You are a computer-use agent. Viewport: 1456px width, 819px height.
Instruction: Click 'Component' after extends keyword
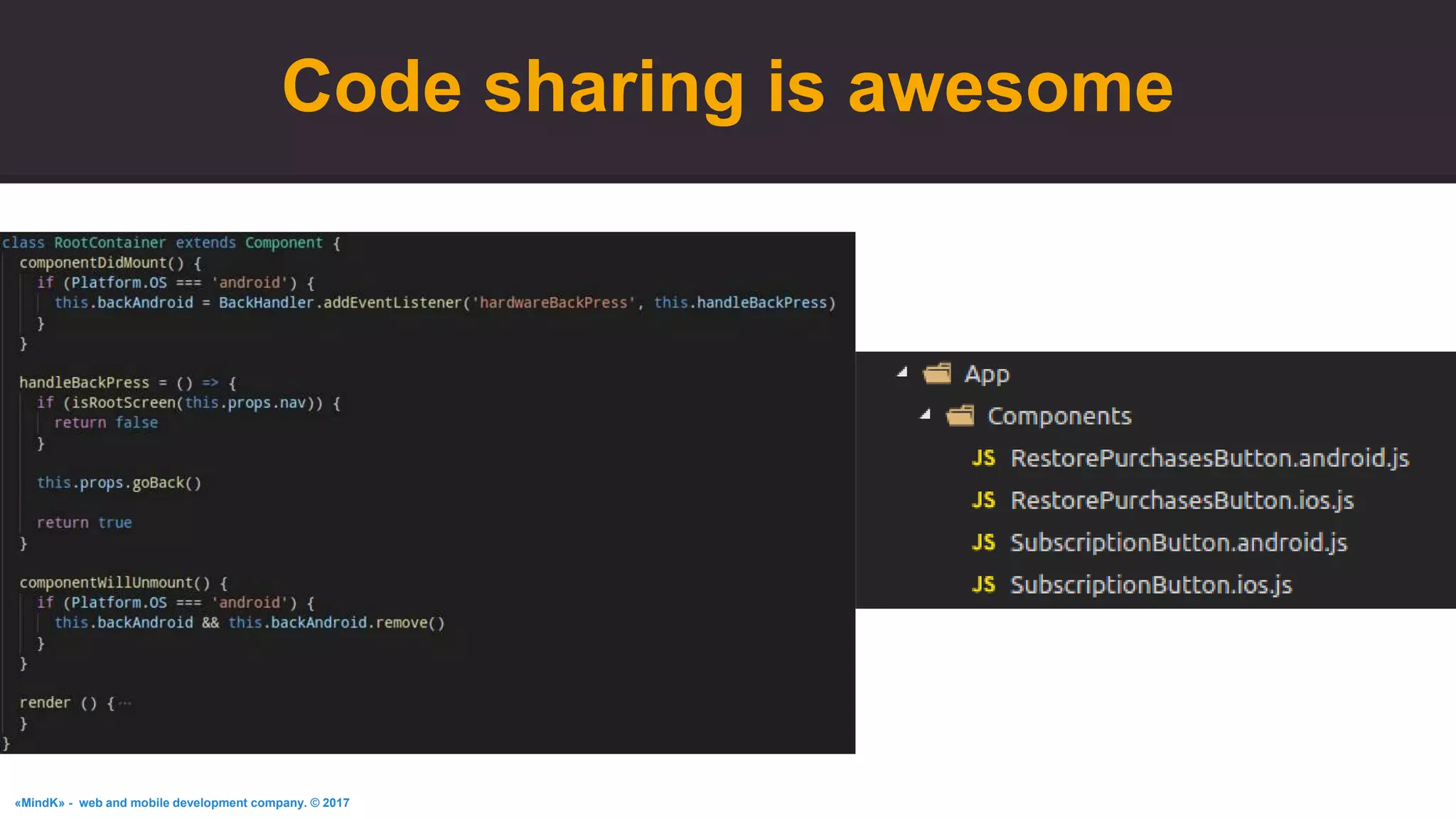[284, 242]
